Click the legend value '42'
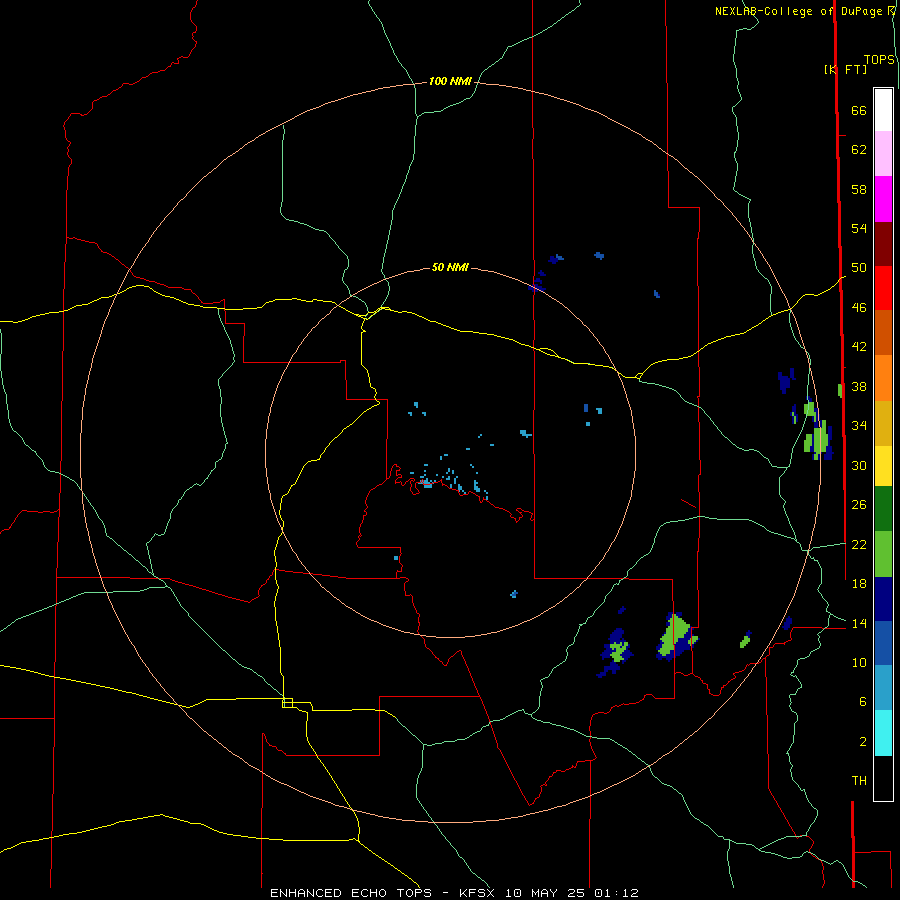900x900 pixels. tap(859, 346)
